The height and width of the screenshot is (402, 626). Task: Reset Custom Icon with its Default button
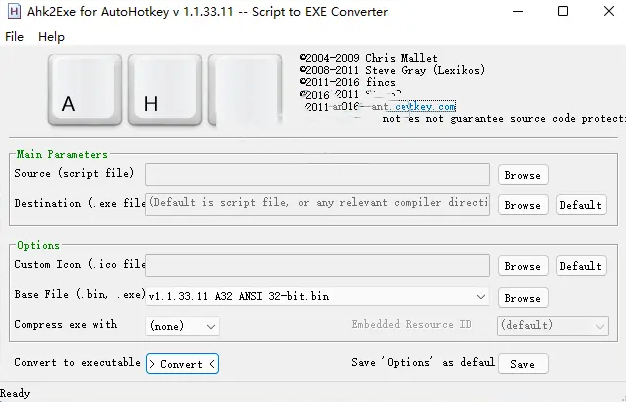click(x=581, y=266)
